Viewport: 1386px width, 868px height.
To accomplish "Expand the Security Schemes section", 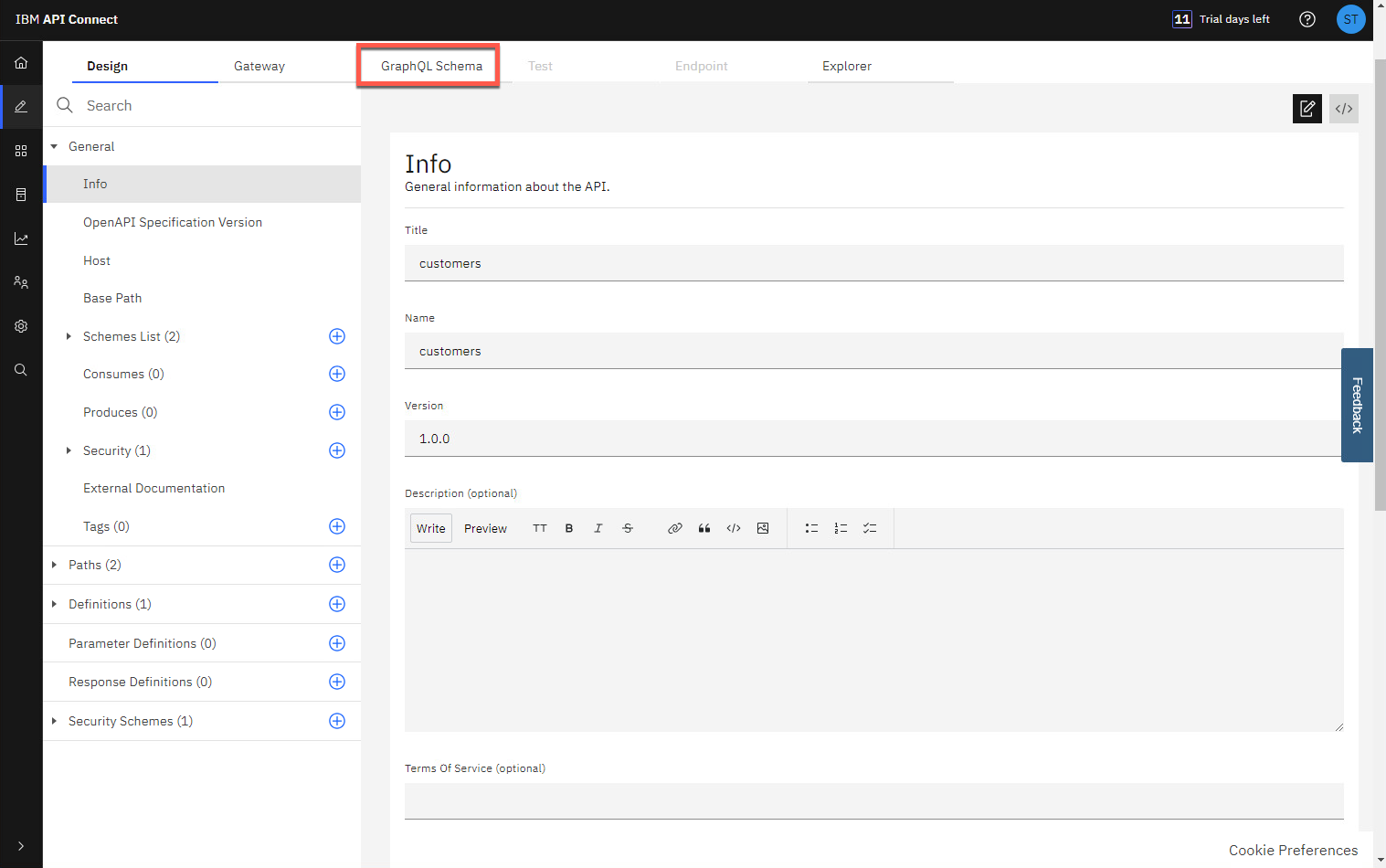I will pyautogui.click(x=54, y=721).
